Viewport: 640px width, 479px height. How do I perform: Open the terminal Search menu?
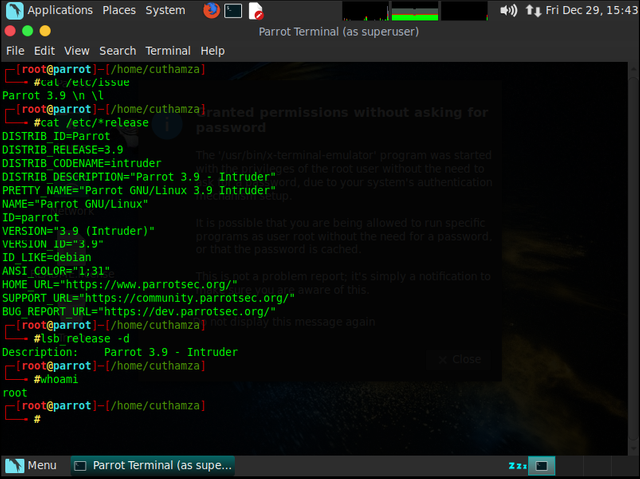[x=118, y=51]
